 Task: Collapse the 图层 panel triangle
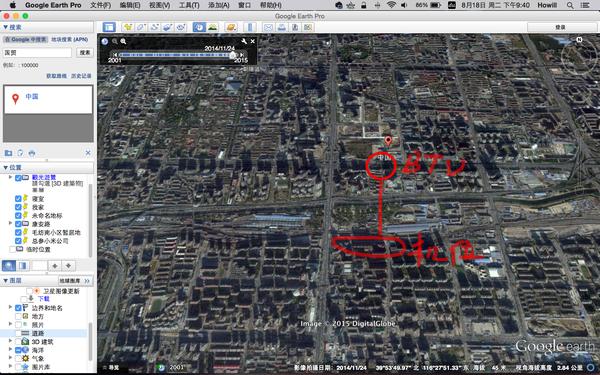5,280
